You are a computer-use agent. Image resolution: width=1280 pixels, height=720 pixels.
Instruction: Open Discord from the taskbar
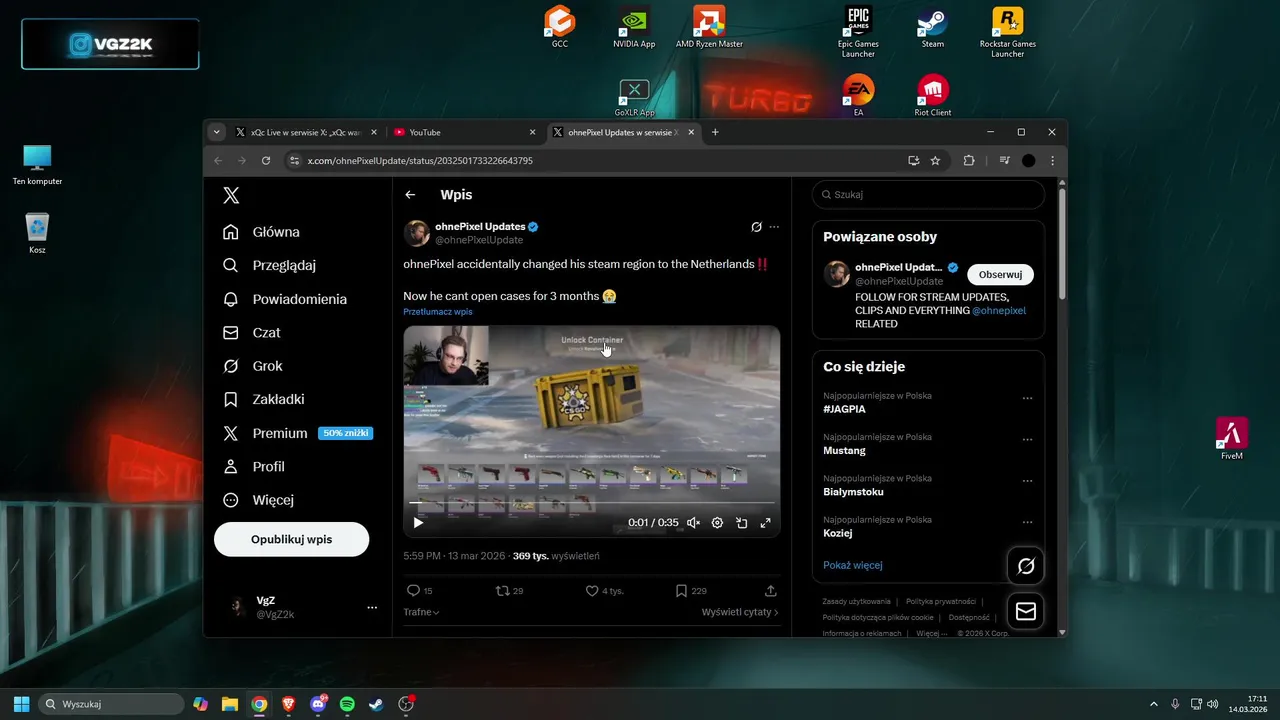[x=318, y=704]
